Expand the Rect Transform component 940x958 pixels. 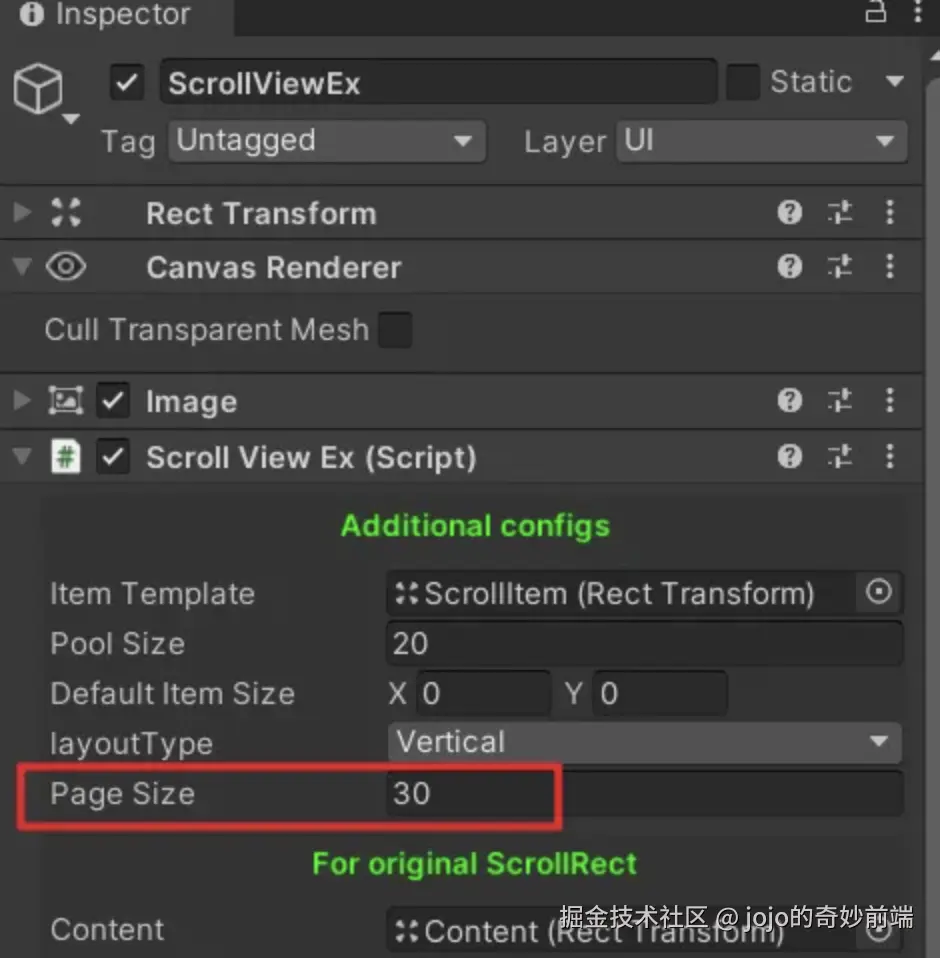(x=22, y=212)
